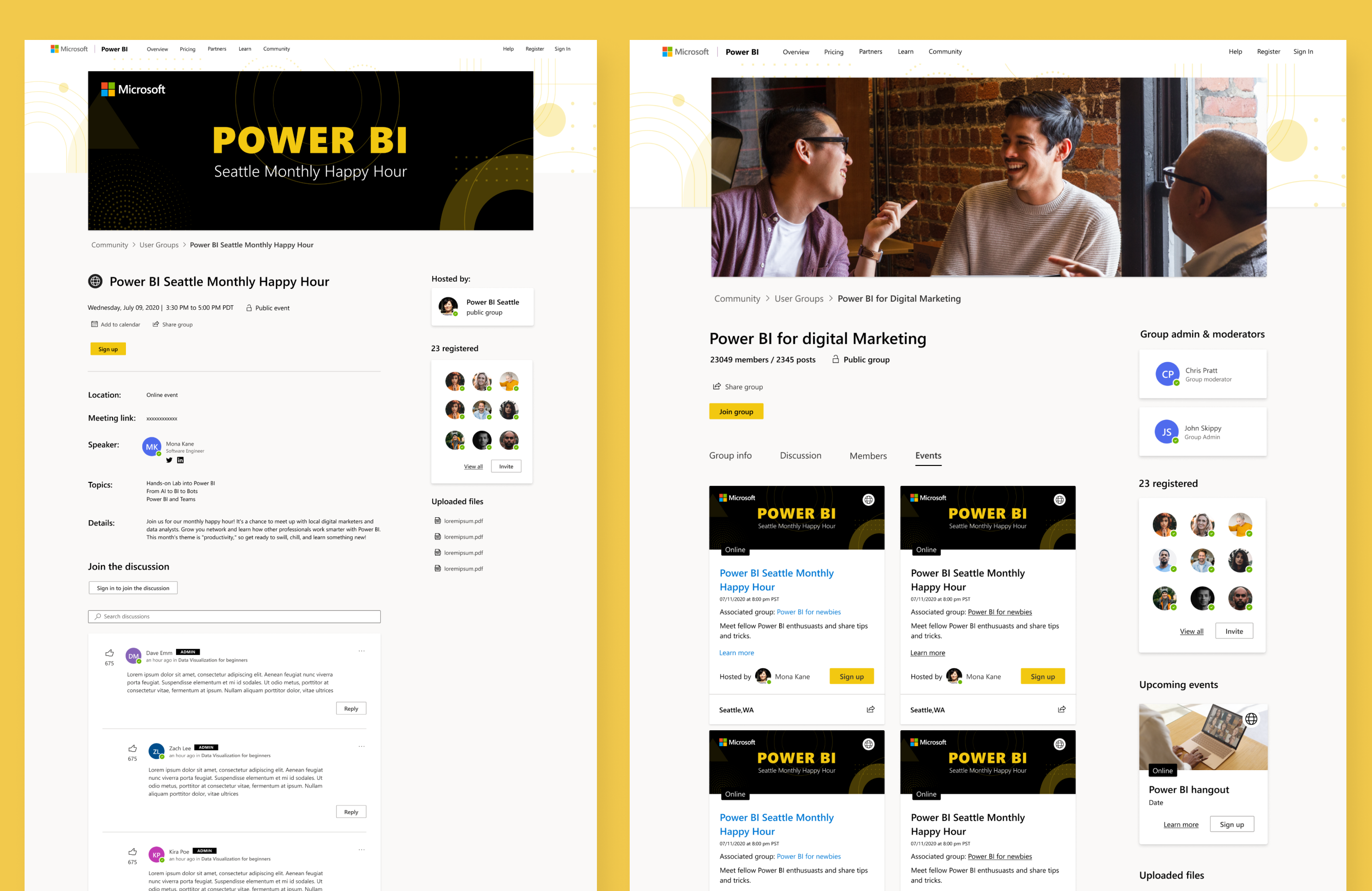Select Pricing in the right page navigation
The height and width of the screenshot is (891, 1372).
click(833, 52)
